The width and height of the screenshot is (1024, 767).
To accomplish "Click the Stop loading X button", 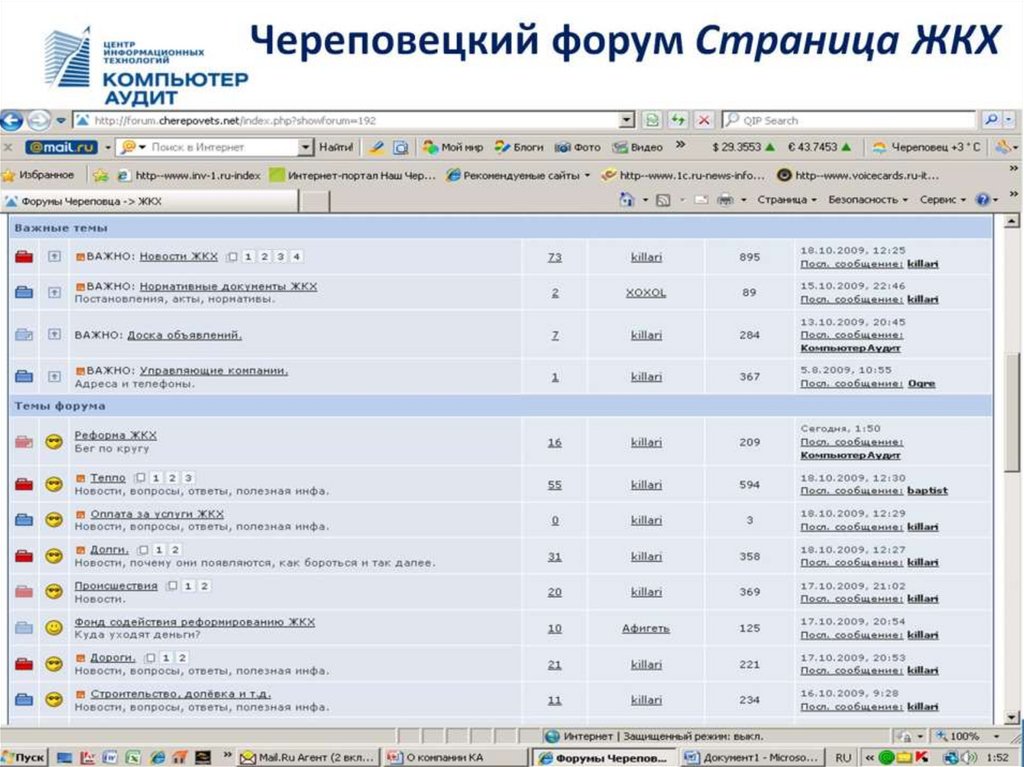I will (704, 120).
